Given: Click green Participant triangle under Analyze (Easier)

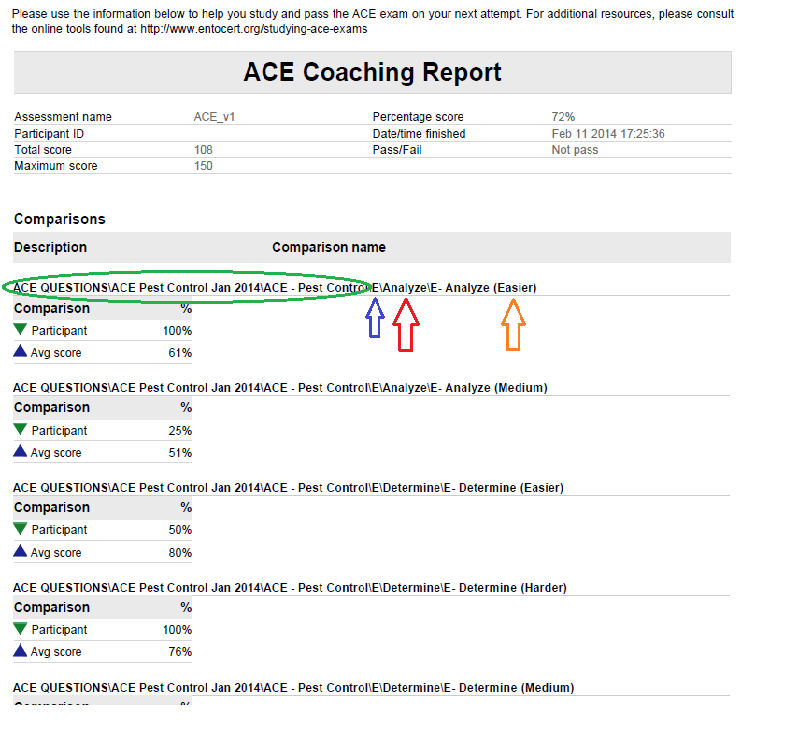Looking at the screenshot, I should 20,330.
